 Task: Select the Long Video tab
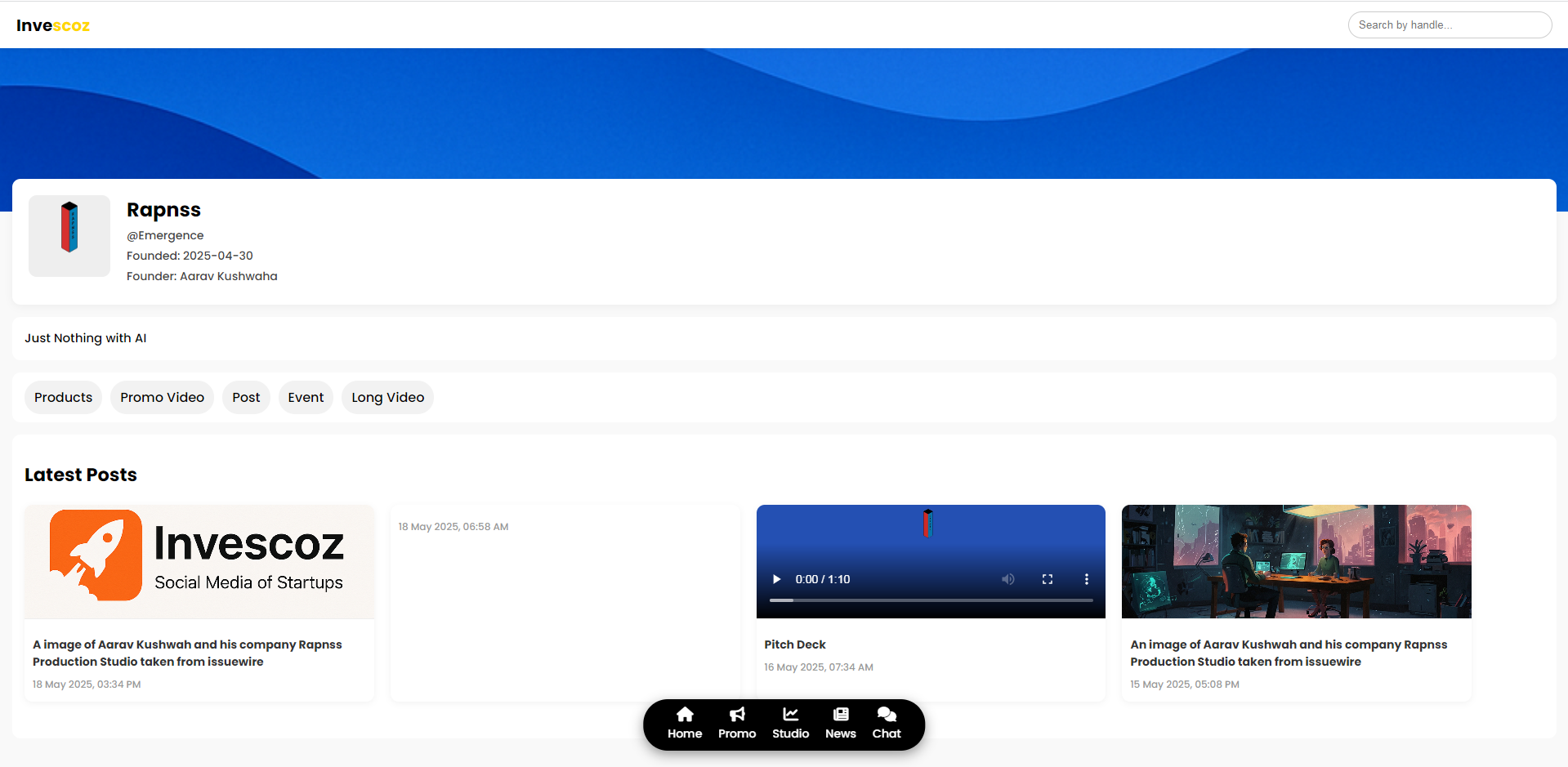(x=387, y=398)
